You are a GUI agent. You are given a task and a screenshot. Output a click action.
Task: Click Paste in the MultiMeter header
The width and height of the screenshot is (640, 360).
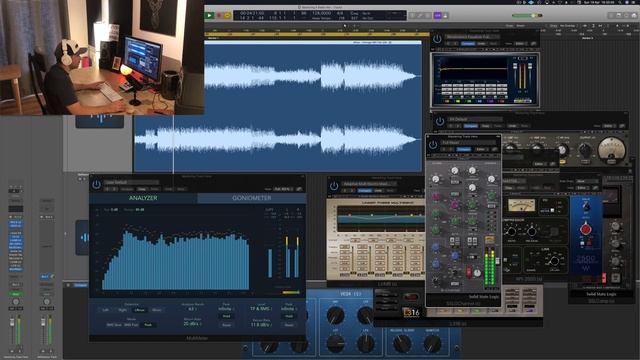(x=155, y=189)
